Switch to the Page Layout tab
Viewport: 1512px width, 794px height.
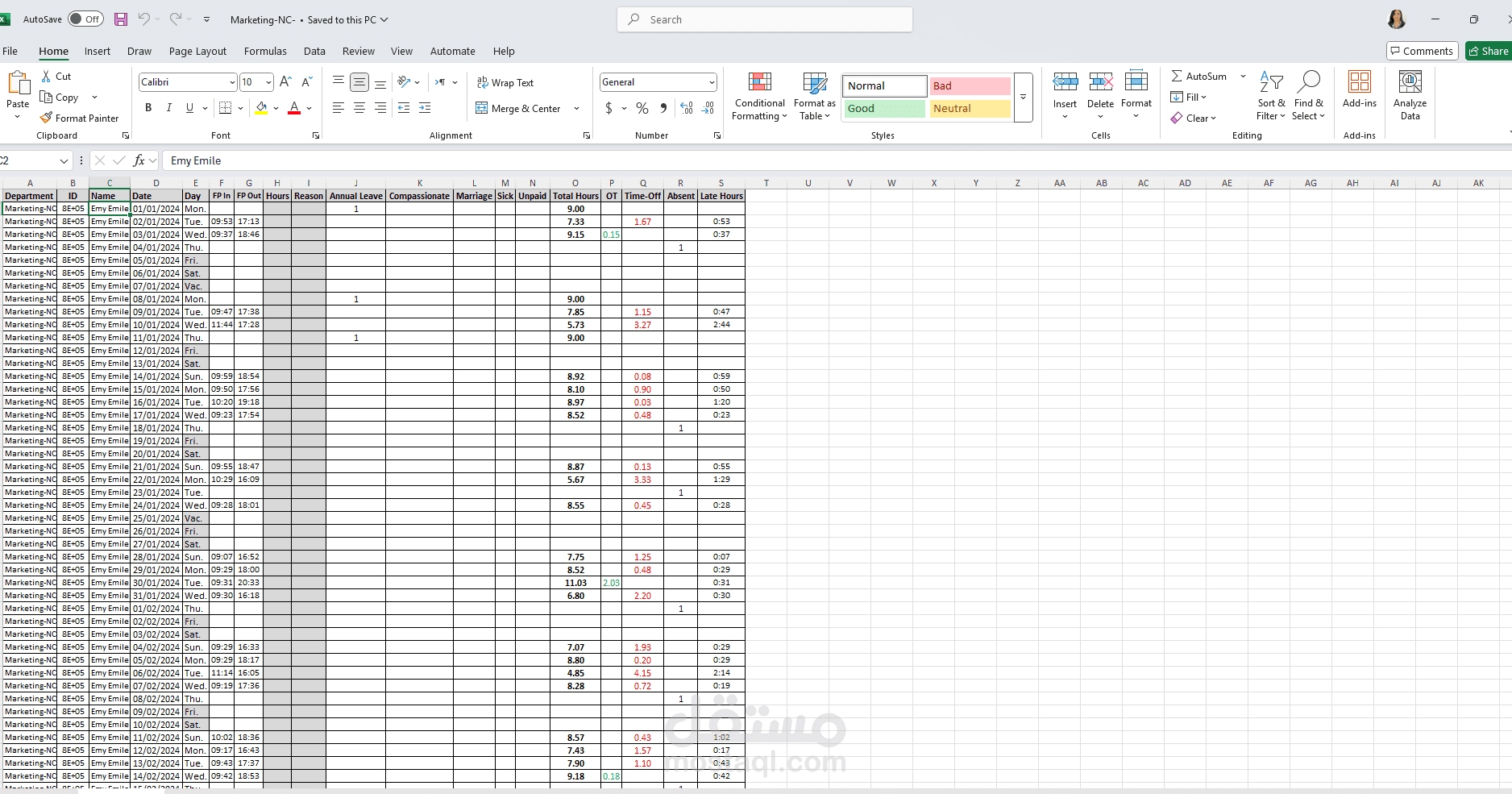(x=197, y=51)
